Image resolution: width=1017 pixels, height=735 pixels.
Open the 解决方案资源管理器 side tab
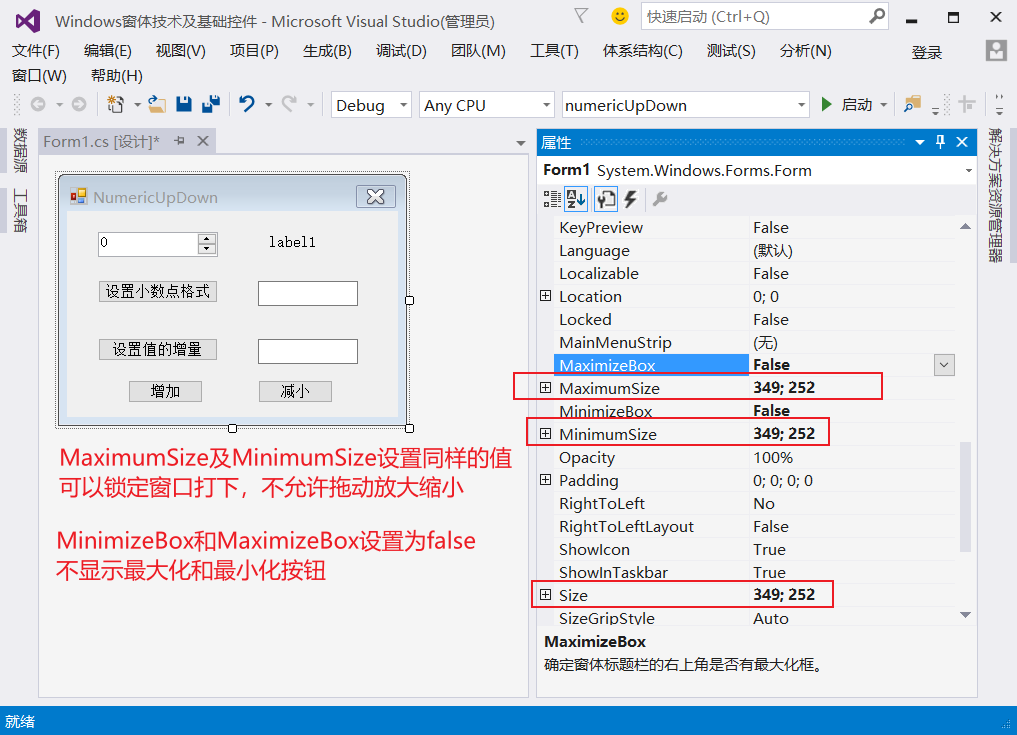[995, 195]
